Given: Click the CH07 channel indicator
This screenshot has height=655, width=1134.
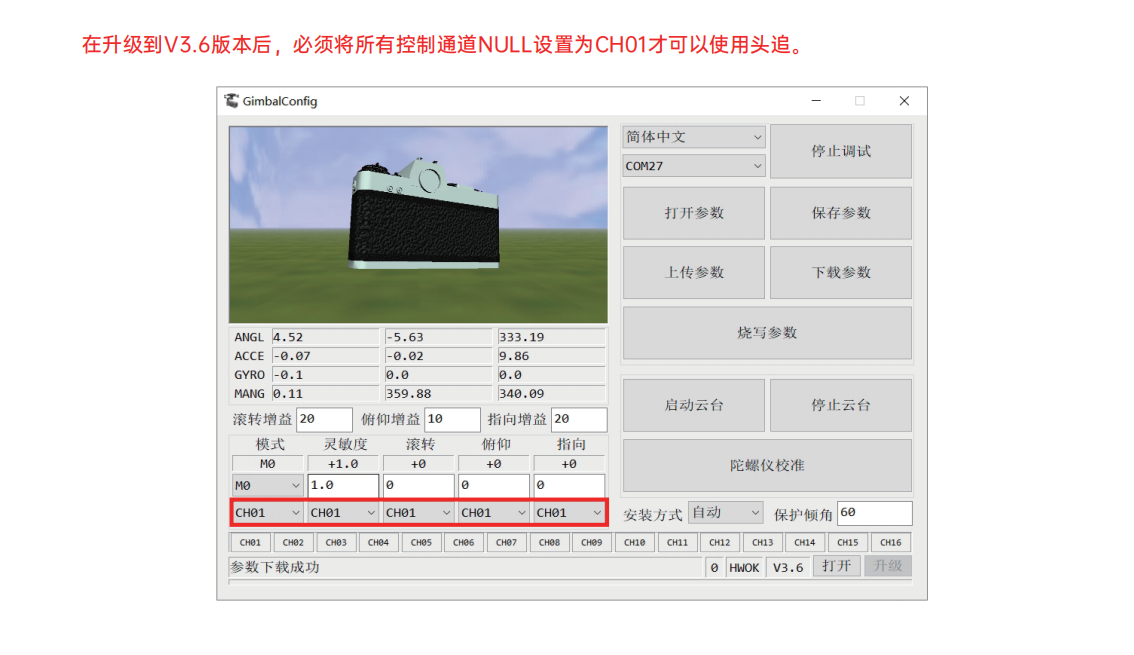Looking at the screenshot, I should [506, 542].
